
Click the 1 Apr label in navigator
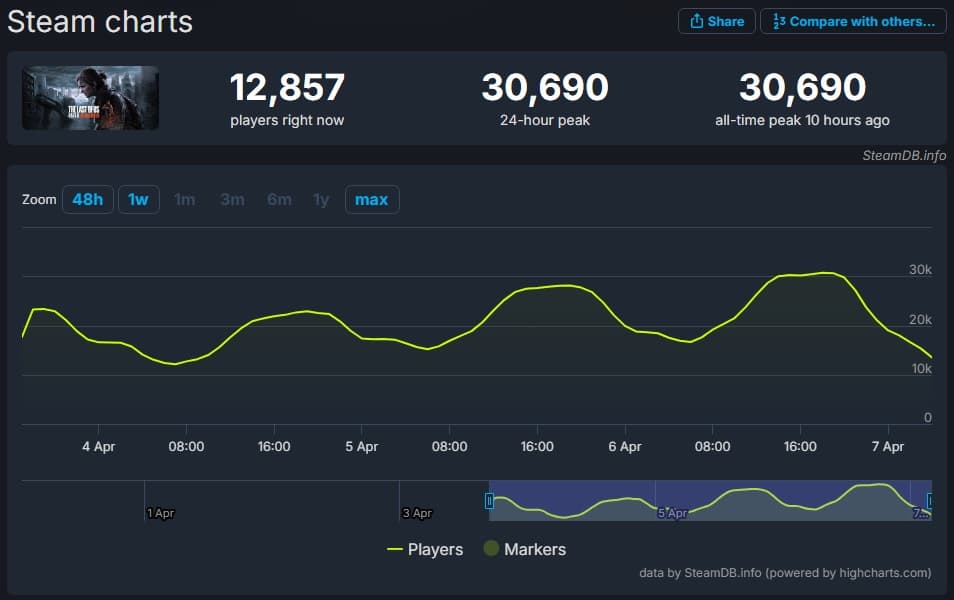click(x=161, y=513)
